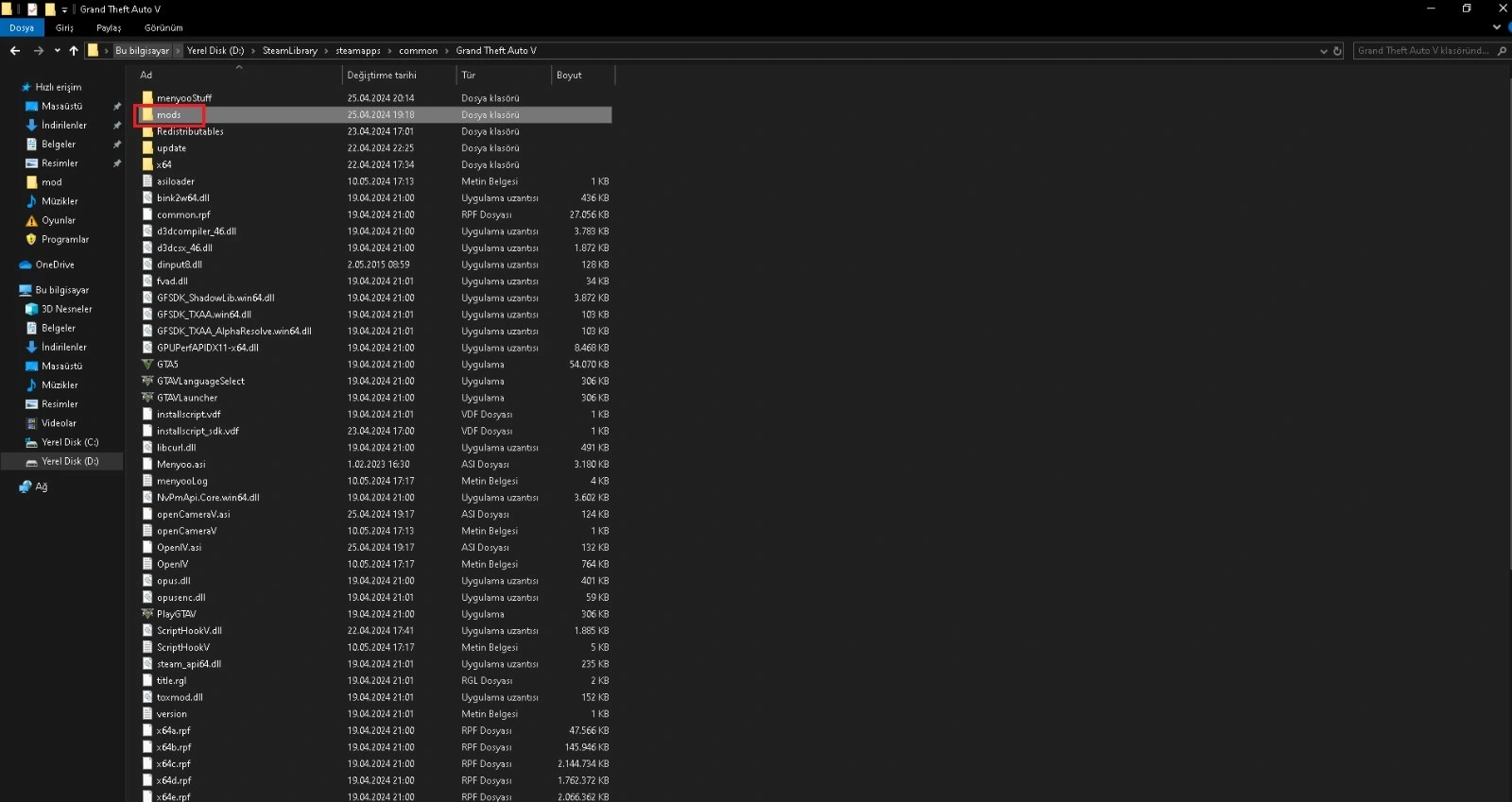Select the toxmod.dll file name
Viewport: 1512px width, 802px height.
point(180,698)
